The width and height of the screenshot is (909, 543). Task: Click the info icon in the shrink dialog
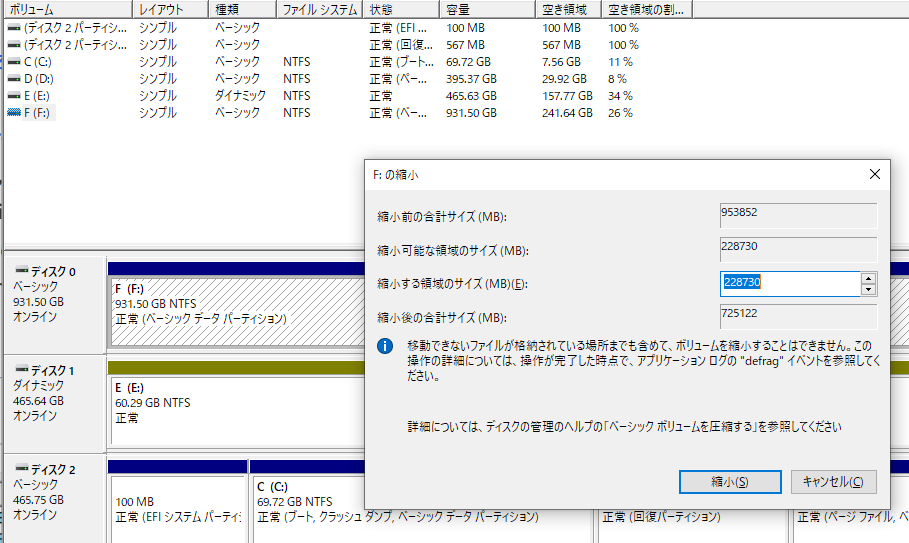coord(385,346)
